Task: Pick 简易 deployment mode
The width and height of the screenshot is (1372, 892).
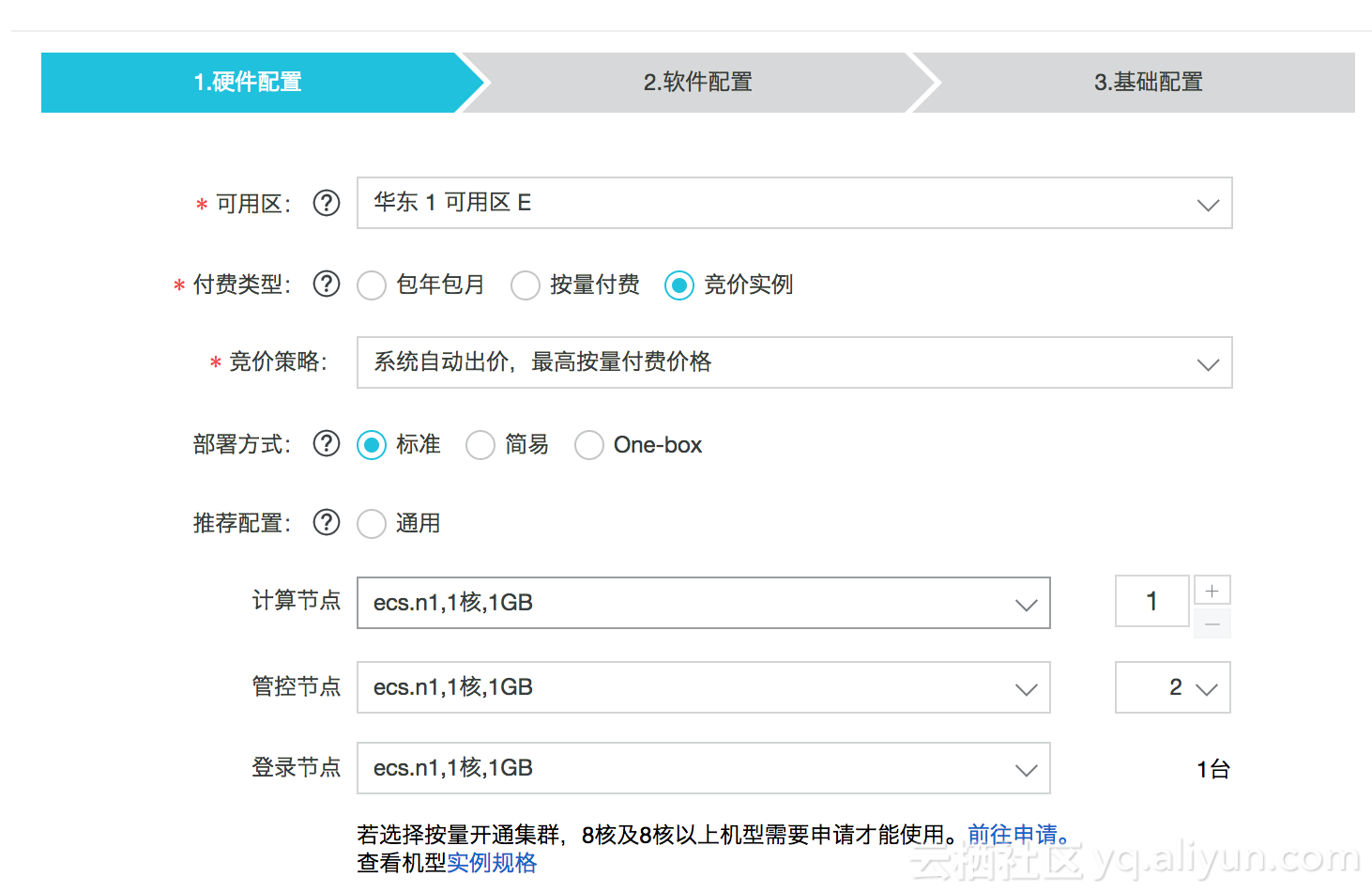Action: tap(480, 445)
